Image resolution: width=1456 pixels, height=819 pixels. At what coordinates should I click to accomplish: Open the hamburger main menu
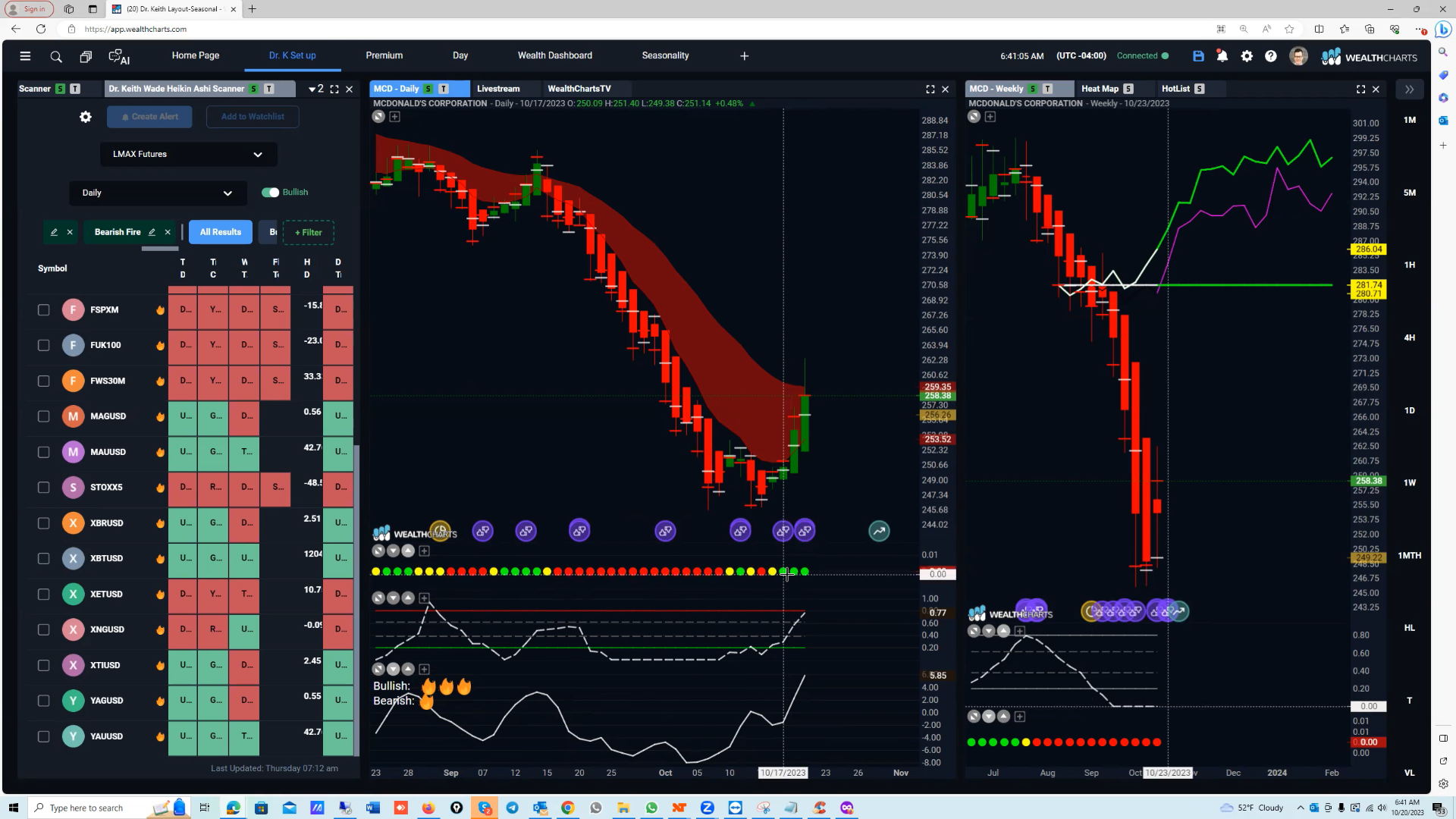click(x=25, y=56)
